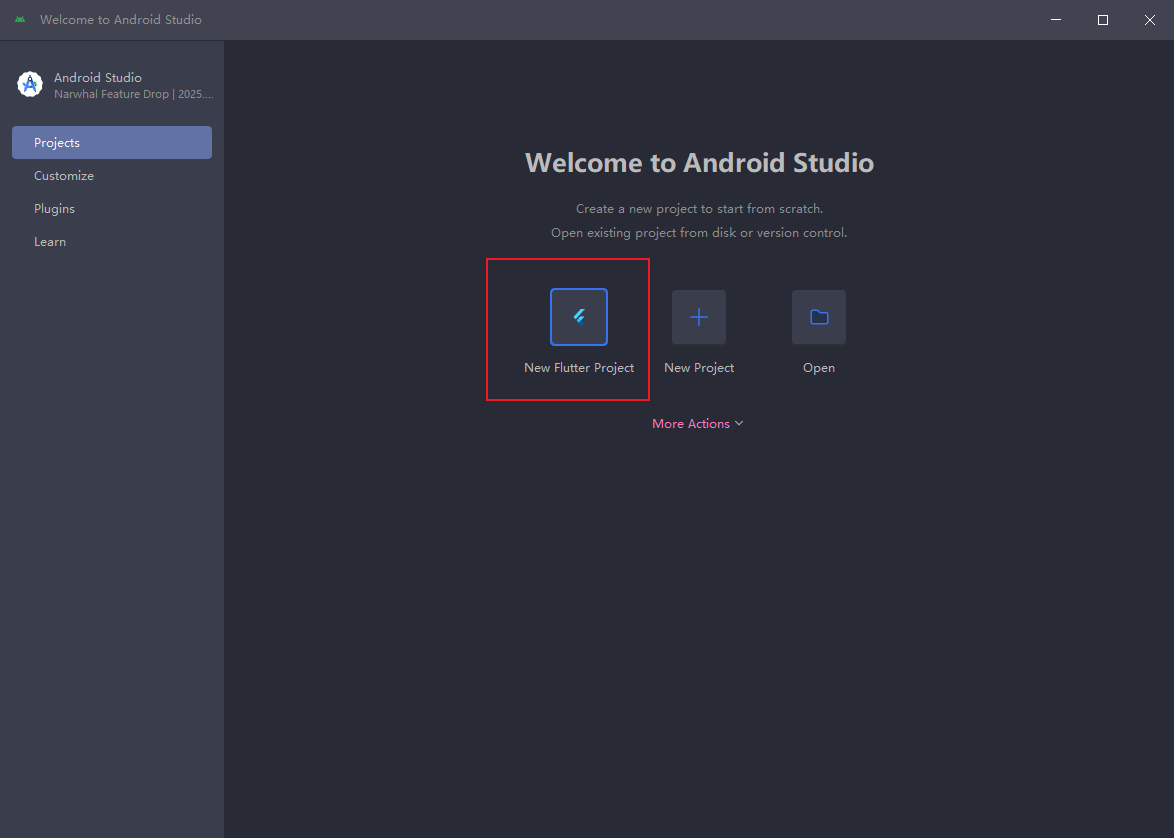Click the Android Studio name in the sidebar
Screen dimensions: 1174x838
pyautogui.click(x=98, y=77)
